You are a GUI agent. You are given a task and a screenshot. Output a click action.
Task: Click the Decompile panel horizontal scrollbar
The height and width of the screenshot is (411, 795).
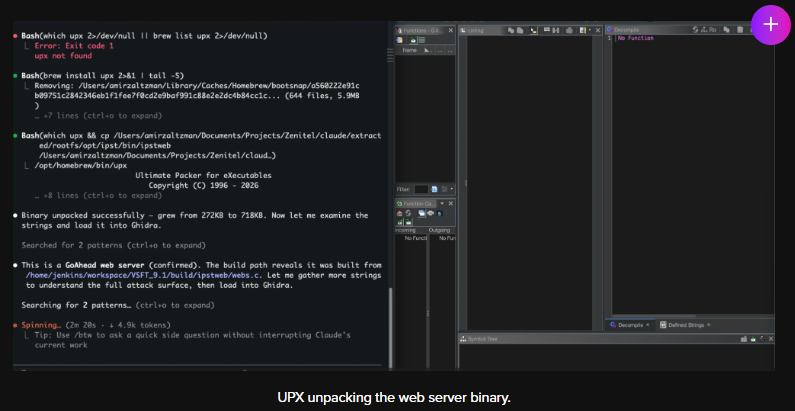654,316
